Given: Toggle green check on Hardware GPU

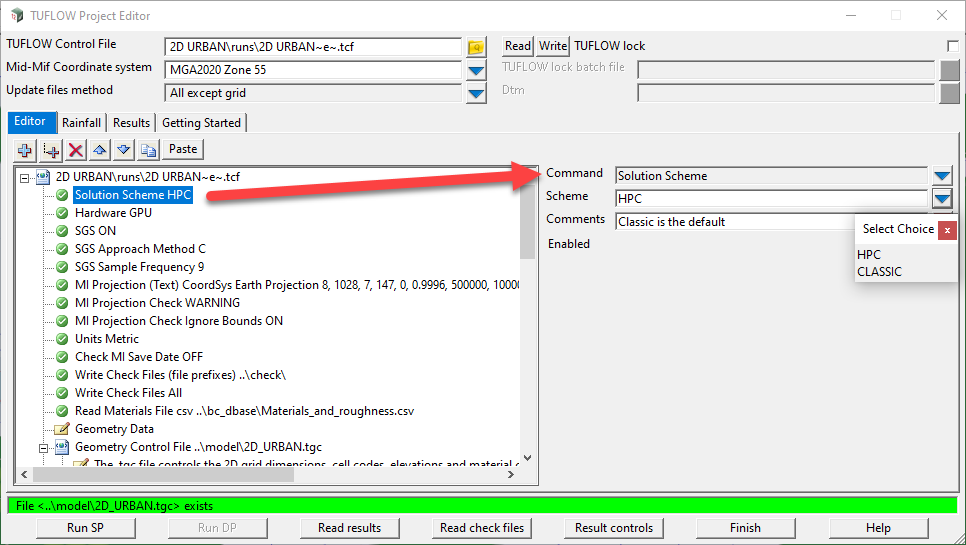Looking at the screenshot, I should (62, 213).
